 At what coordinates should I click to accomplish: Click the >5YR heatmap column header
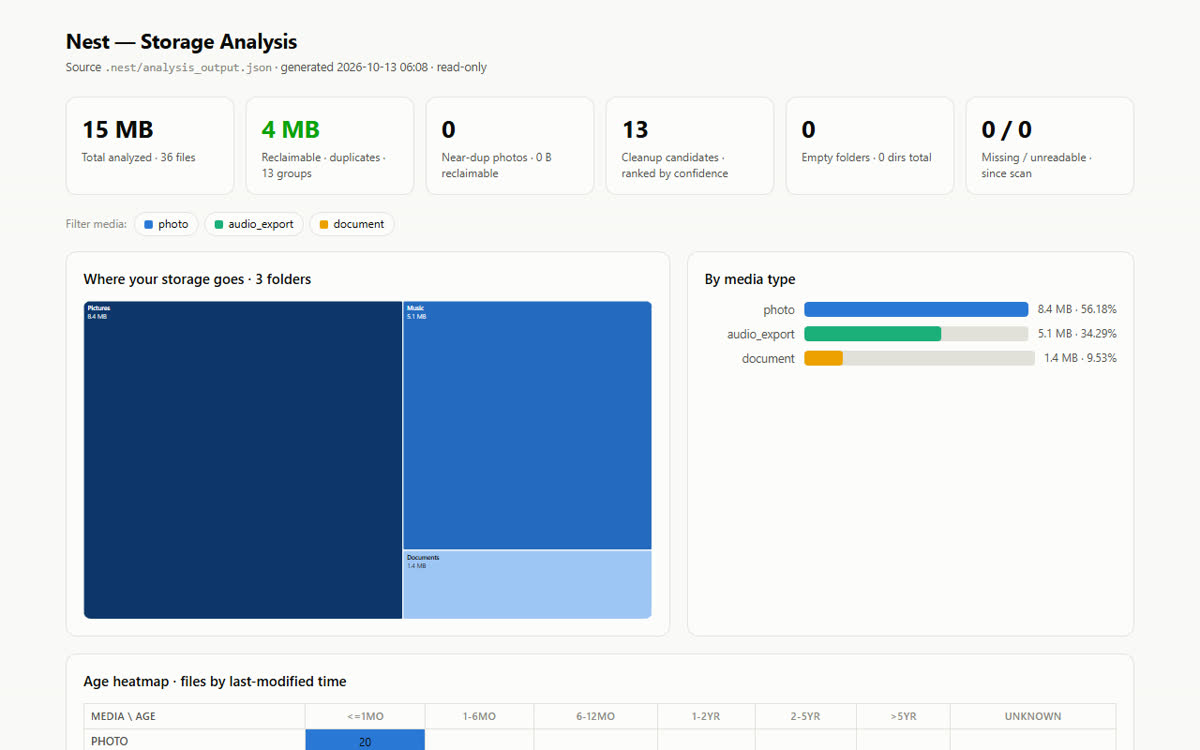pyautogui.click(x=903, y=716)
